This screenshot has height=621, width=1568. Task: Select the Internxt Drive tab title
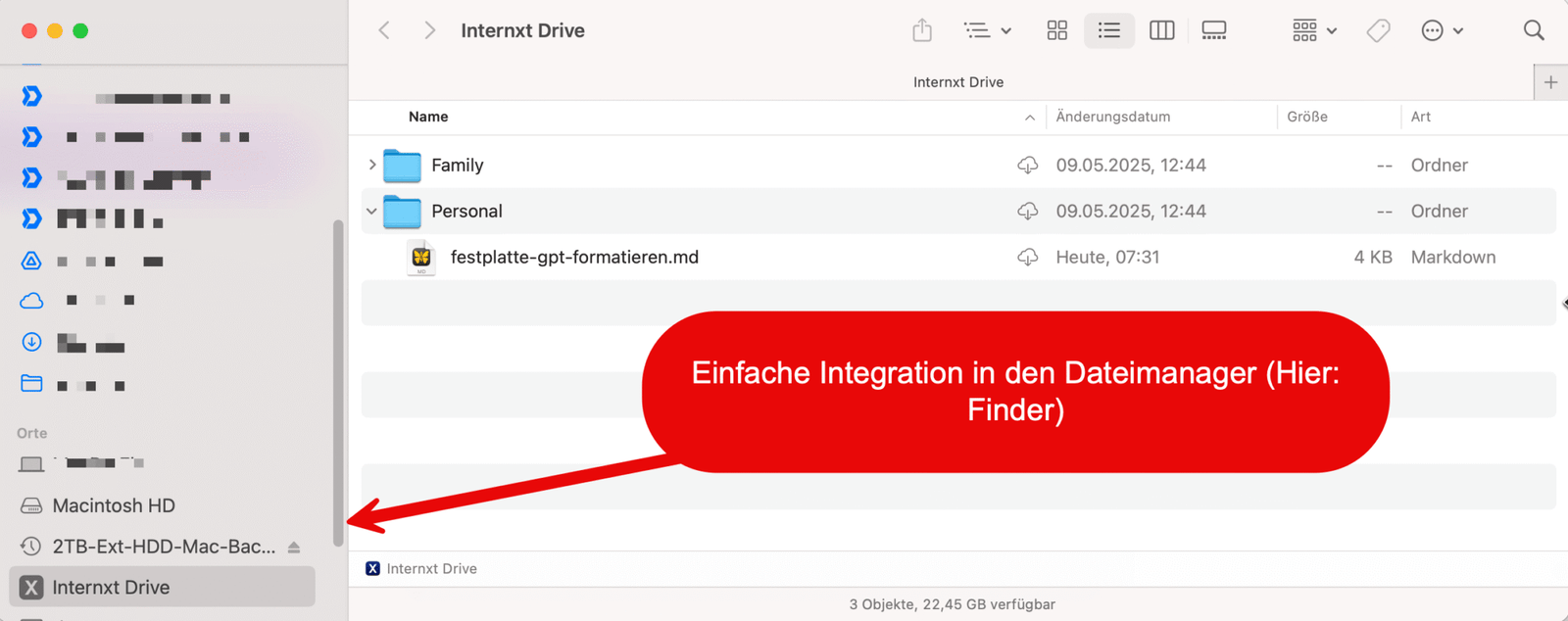pyautogui.click(x=958, y=82)
